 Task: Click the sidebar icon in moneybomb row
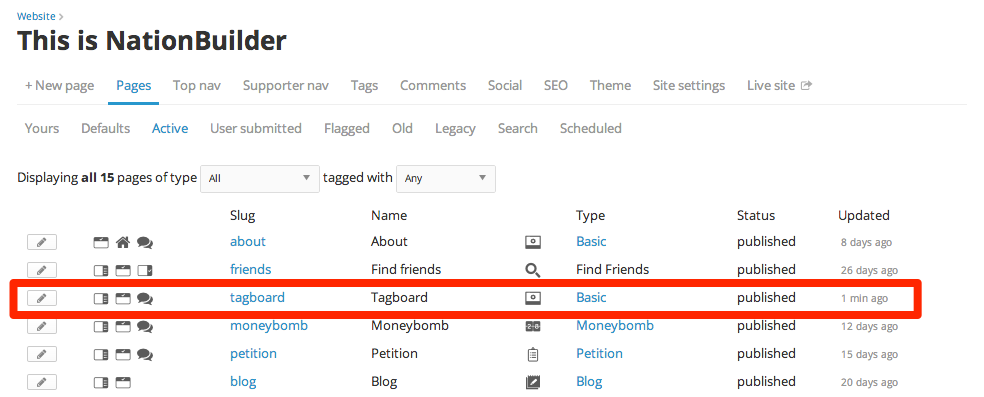(100, 326)
